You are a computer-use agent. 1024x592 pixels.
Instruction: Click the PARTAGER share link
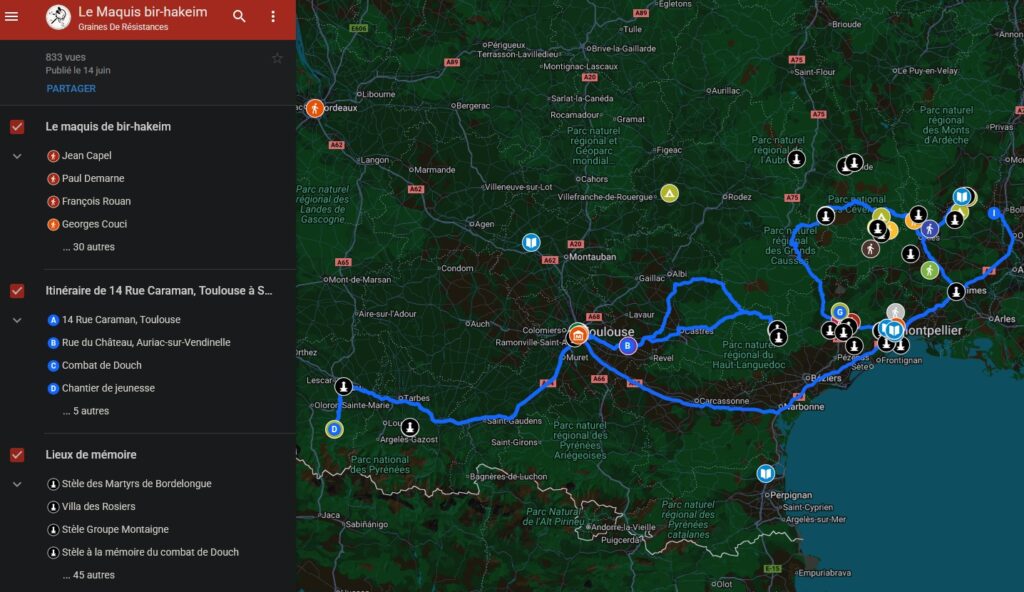coord(71,89)
